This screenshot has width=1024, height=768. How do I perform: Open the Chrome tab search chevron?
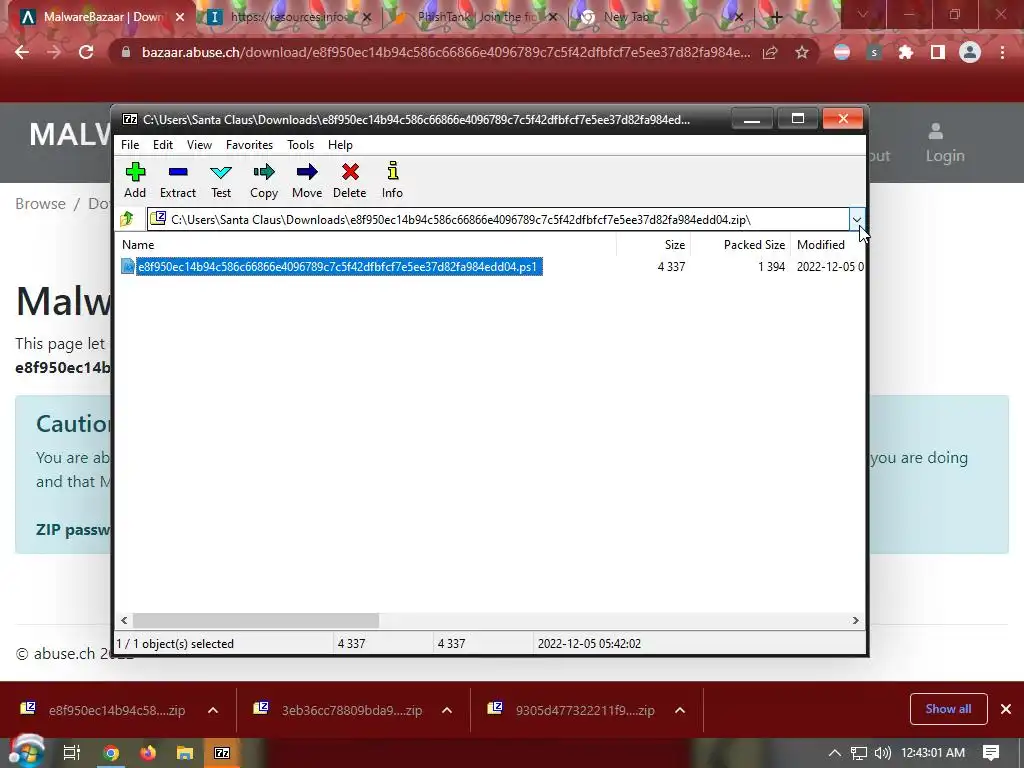click(862, 15)
